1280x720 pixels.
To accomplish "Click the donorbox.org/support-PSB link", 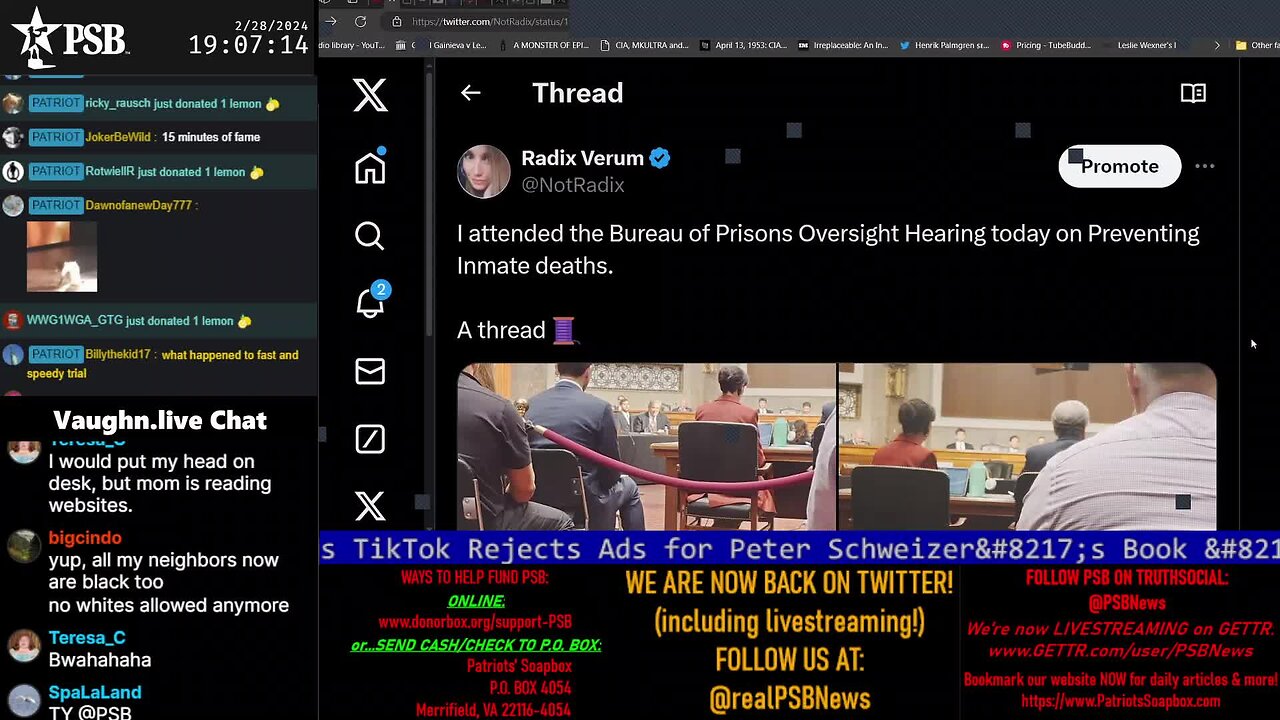I will click(x=475, y=621).
